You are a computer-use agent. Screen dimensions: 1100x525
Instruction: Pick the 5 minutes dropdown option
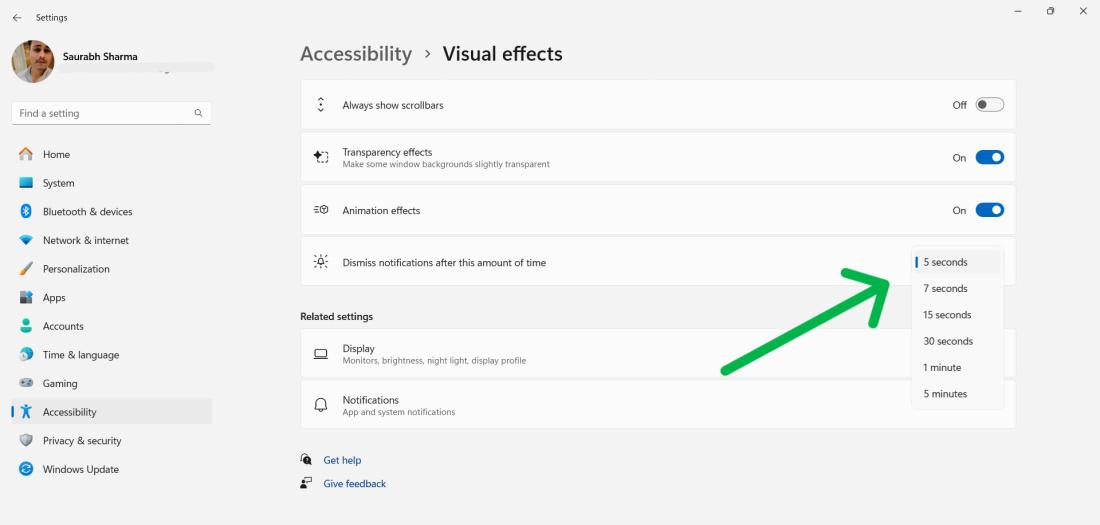click(x=945, y=394)
